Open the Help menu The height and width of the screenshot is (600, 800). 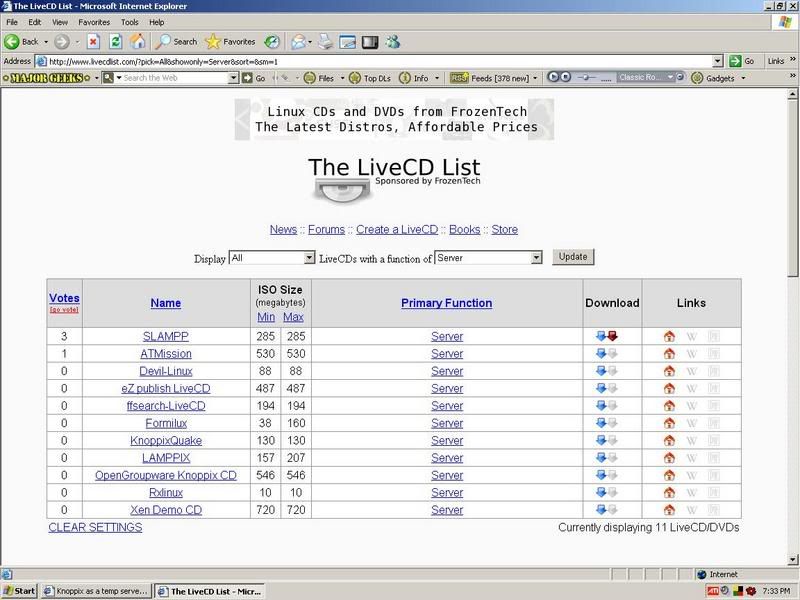click(157, 22)
